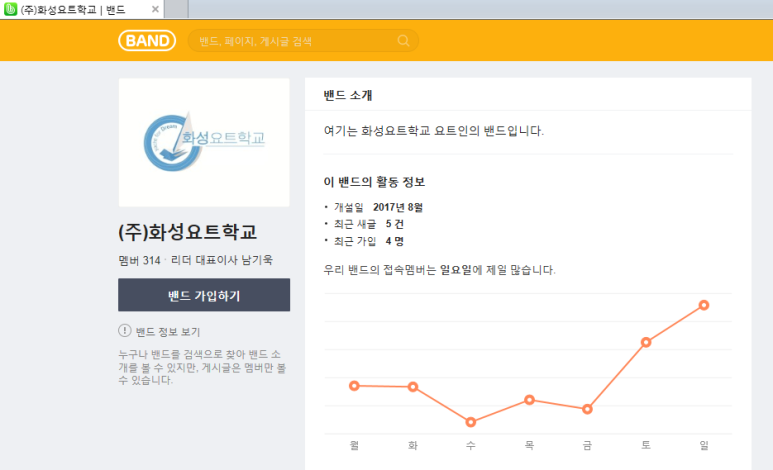Open a new blank browser tab

point(176,9)
